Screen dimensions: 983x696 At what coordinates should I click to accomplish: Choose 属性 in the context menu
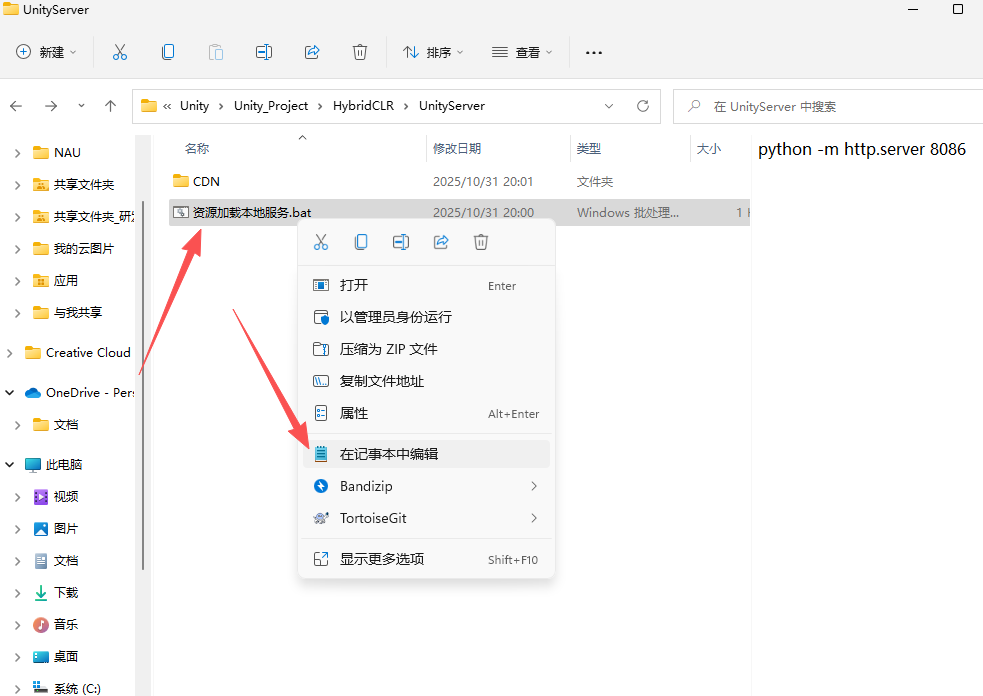tap(426, 413)
